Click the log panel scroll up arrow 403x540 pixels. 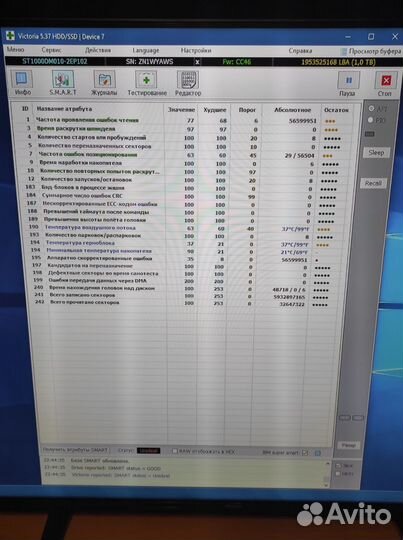coord(328,464)
